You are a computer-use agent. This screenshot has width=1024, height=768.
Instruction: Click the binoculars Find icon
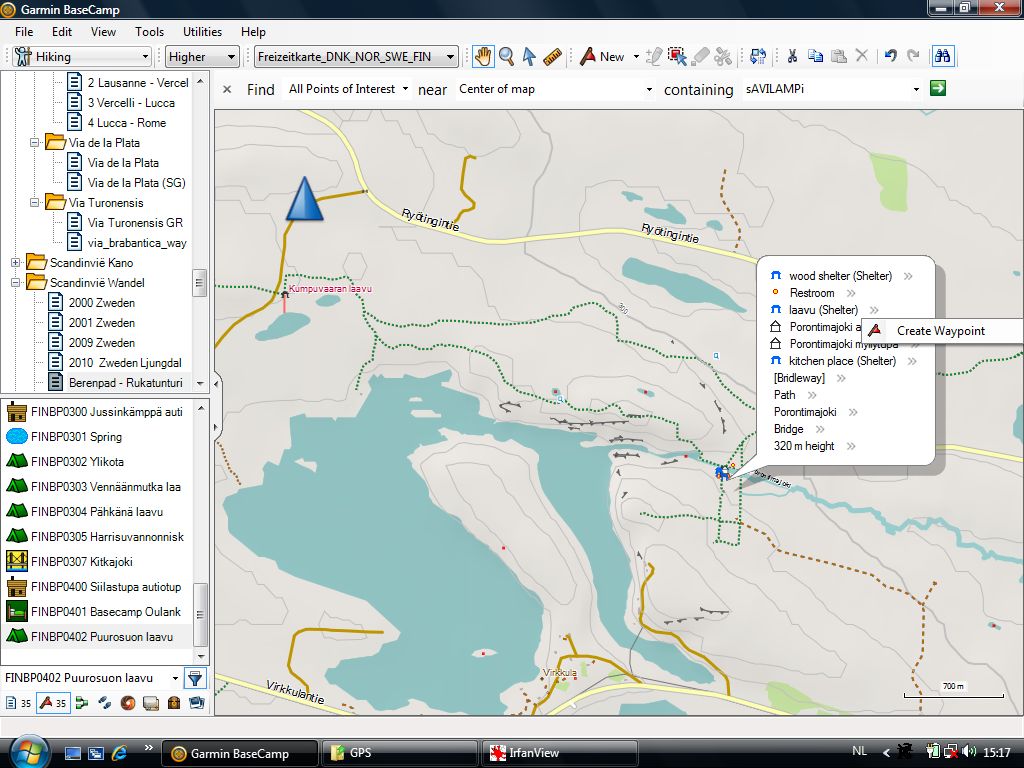942,57
